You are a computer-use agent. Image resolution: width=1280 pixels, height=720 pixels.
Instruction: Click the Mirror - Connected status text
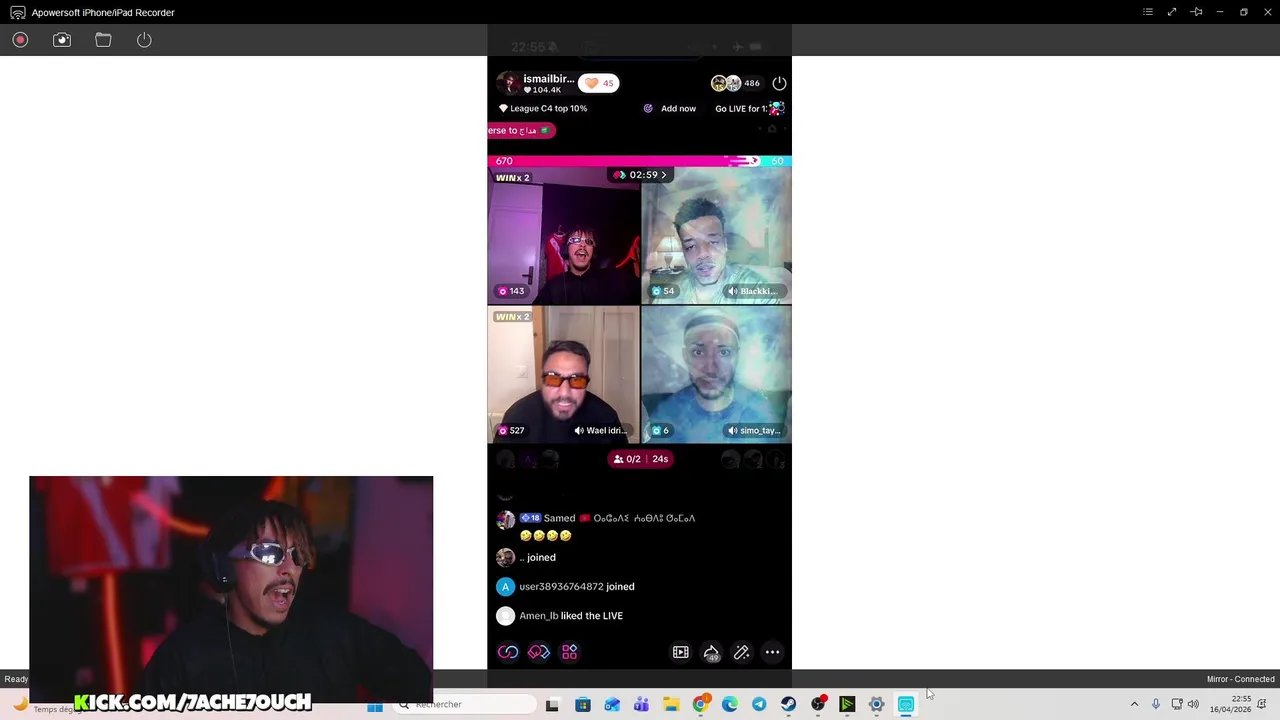coord(1240,679)
